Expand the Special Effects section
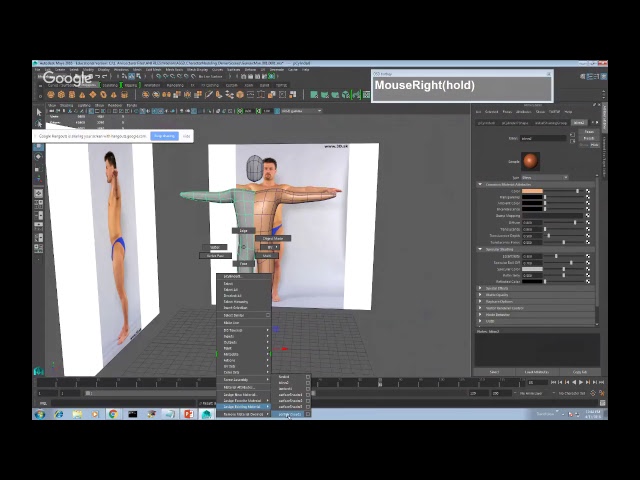 480,288
